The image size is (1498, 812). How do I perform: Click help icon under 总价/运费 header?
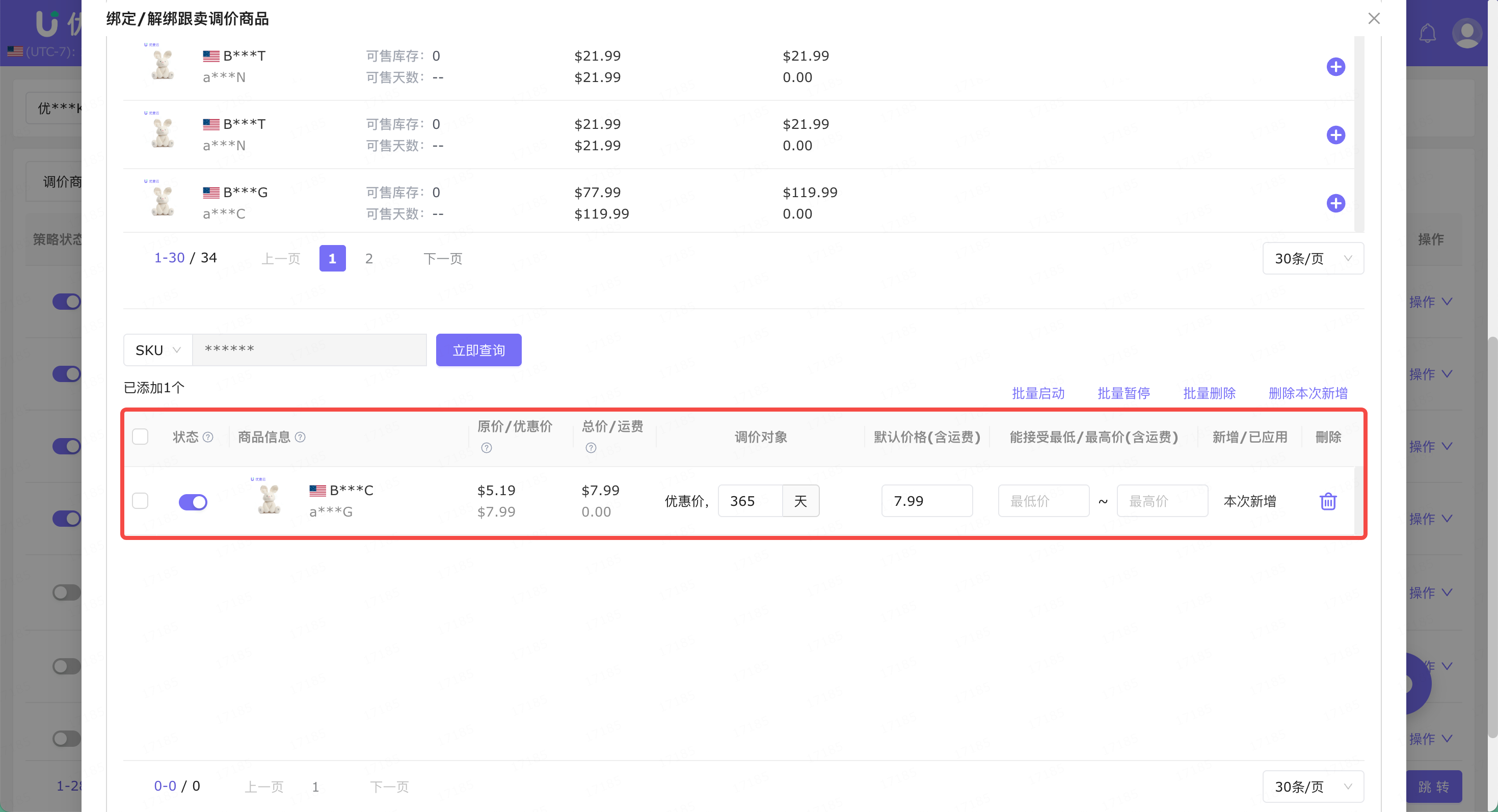(x=591, y=448)
